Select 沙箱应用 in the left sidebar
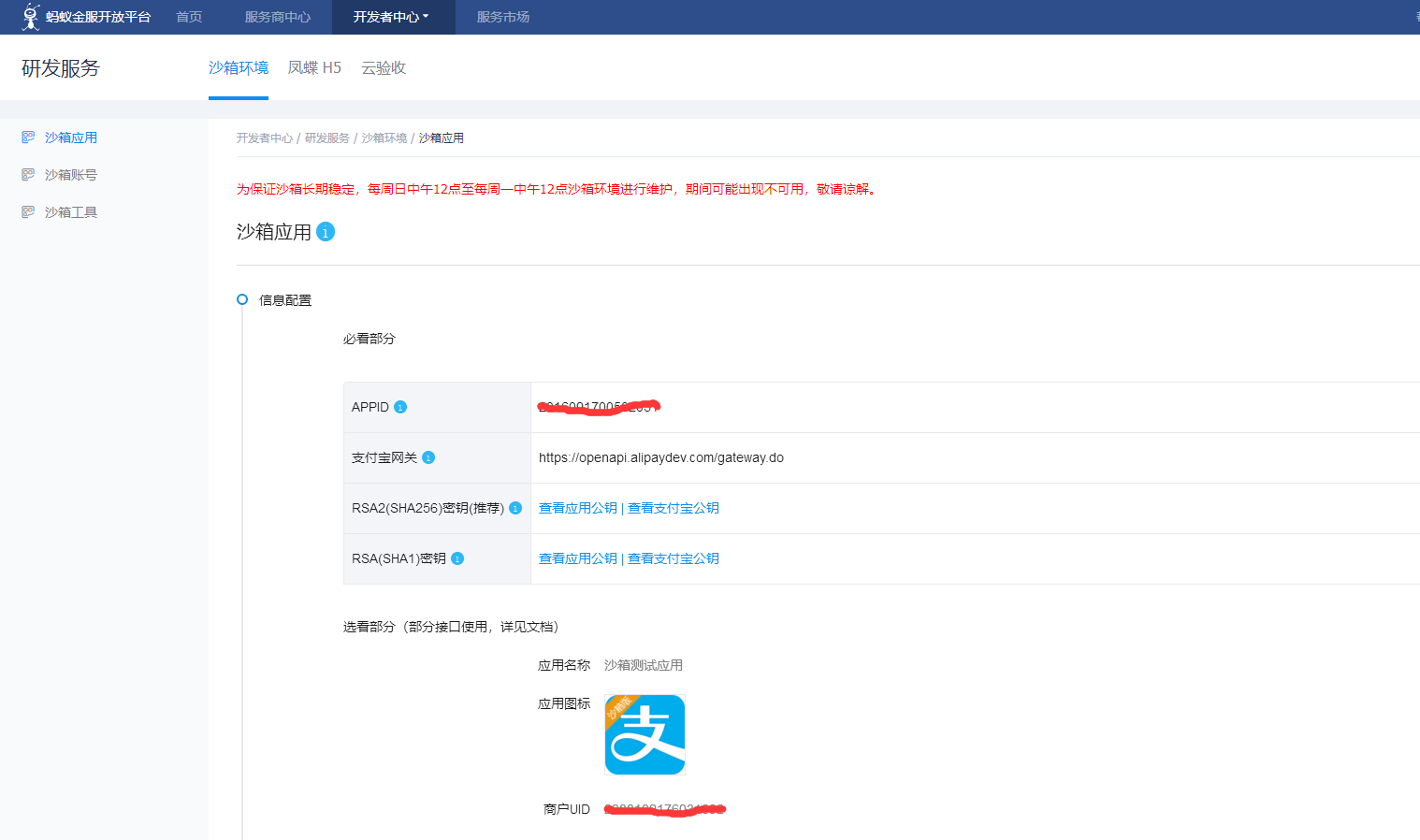Viewport: 1420px width, 840px height. [71, 138]
